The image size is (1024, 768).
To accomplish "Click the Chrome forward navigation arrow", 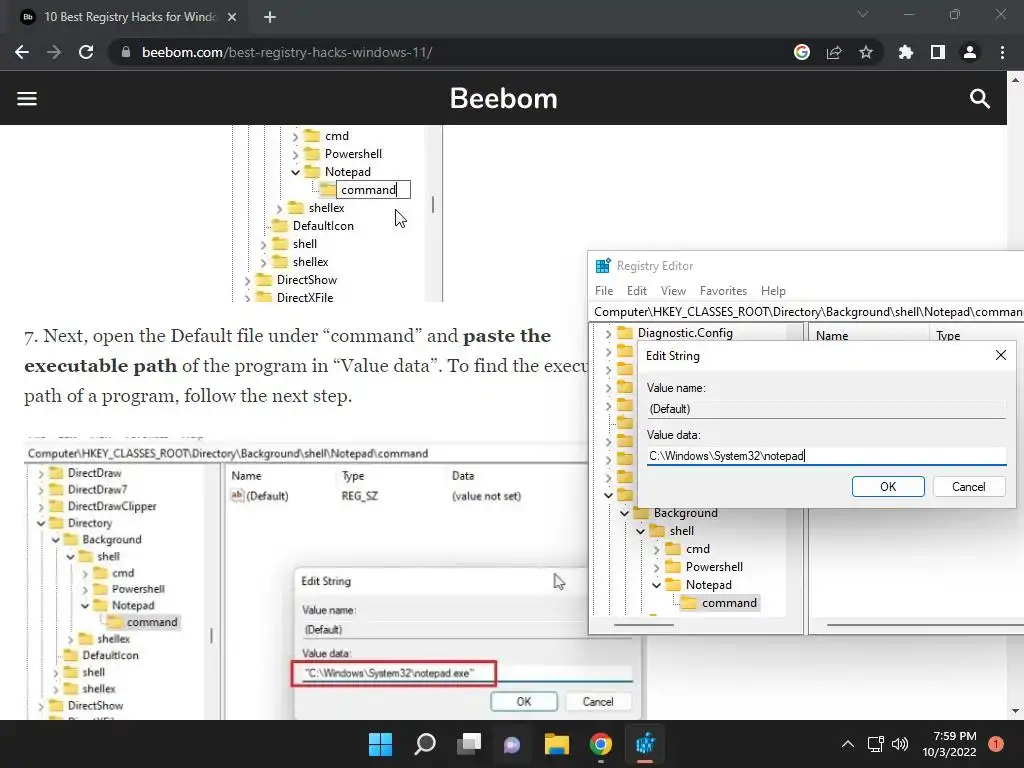I will [x=54, y=52].
